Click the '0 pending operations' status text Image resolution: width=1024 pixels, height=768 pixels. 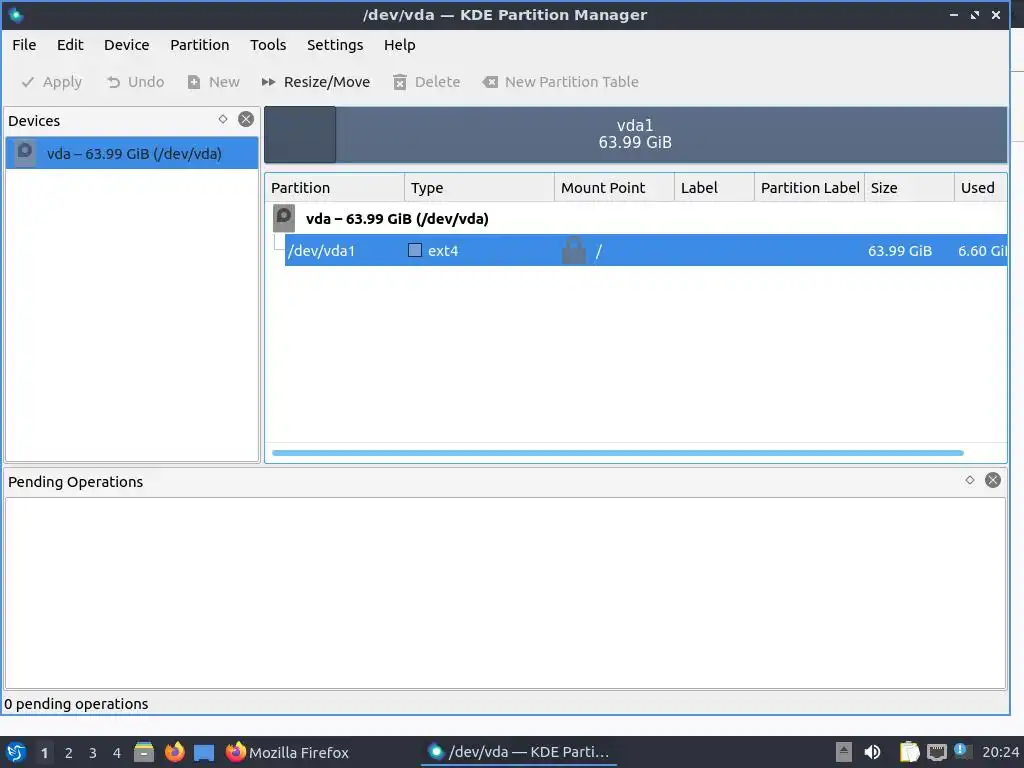click(76, 704)
